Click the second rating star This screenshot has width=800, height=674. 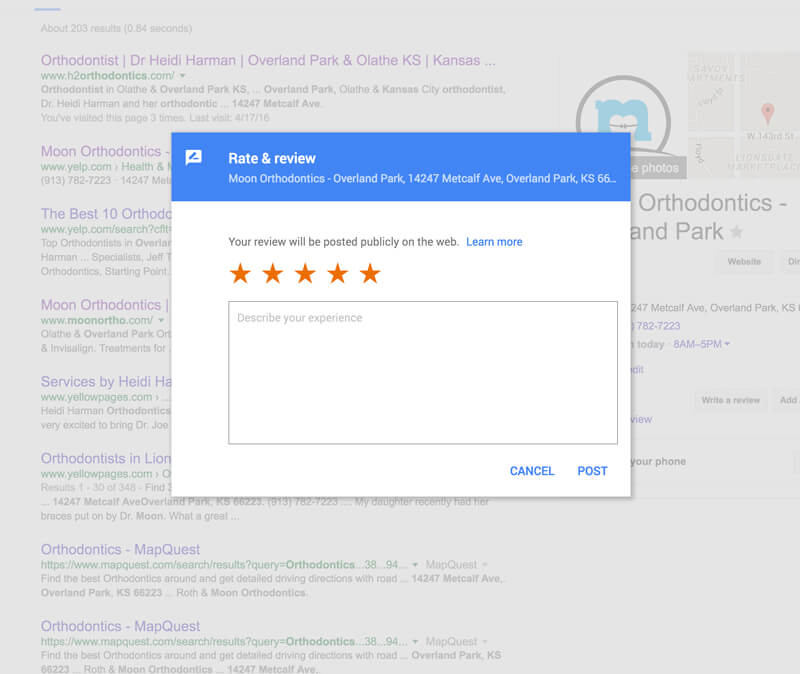273,272
